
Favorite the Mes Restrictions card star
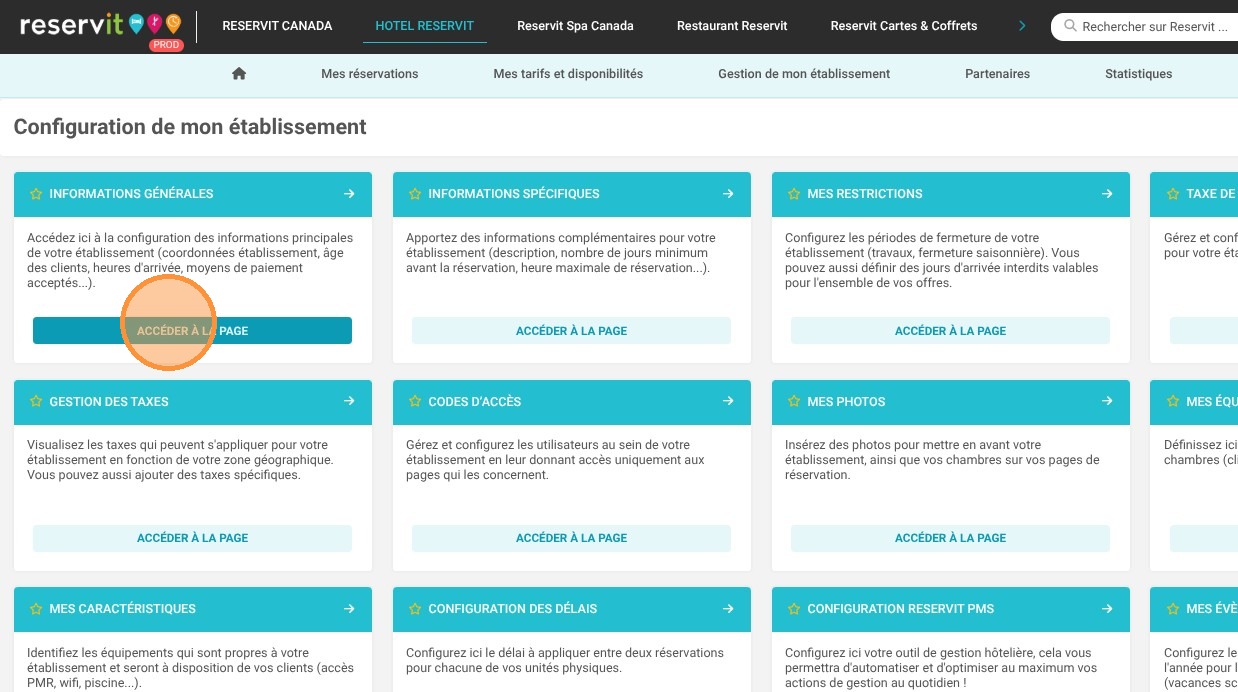pos(794,194)
